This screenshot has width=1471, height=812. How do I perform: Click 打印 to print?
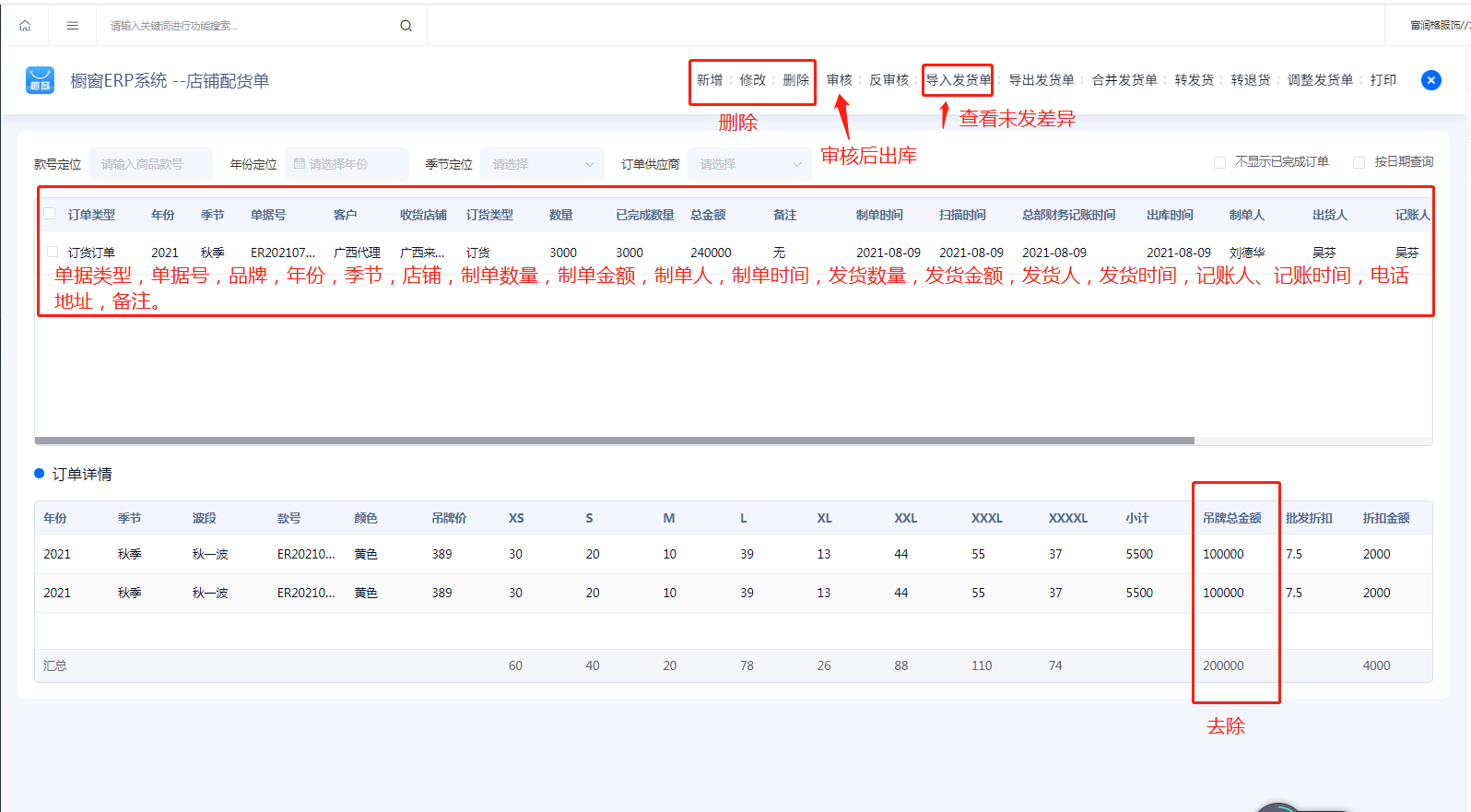(1383, 80)
